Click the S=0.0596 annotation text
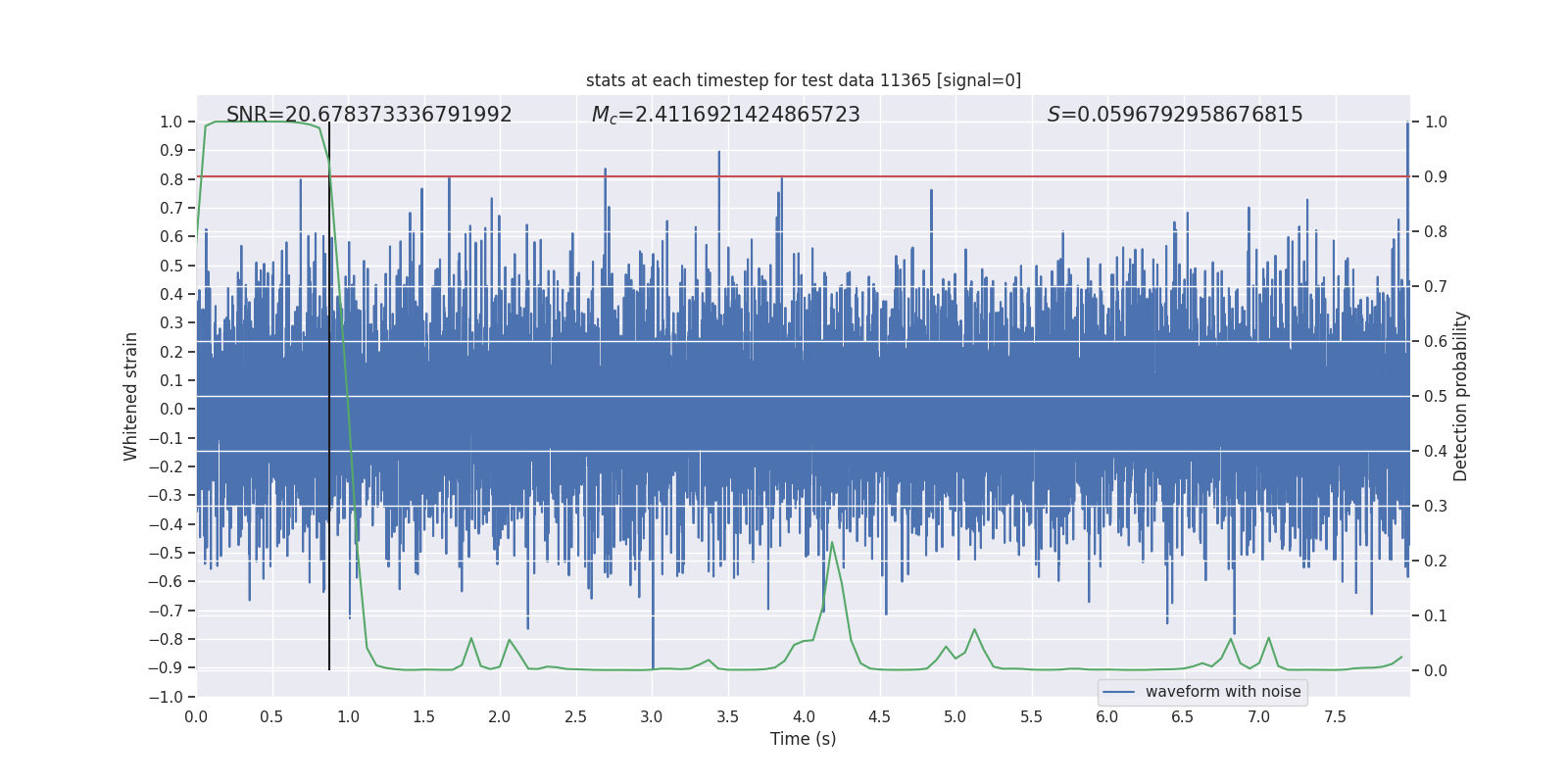 pos(1174,115)
